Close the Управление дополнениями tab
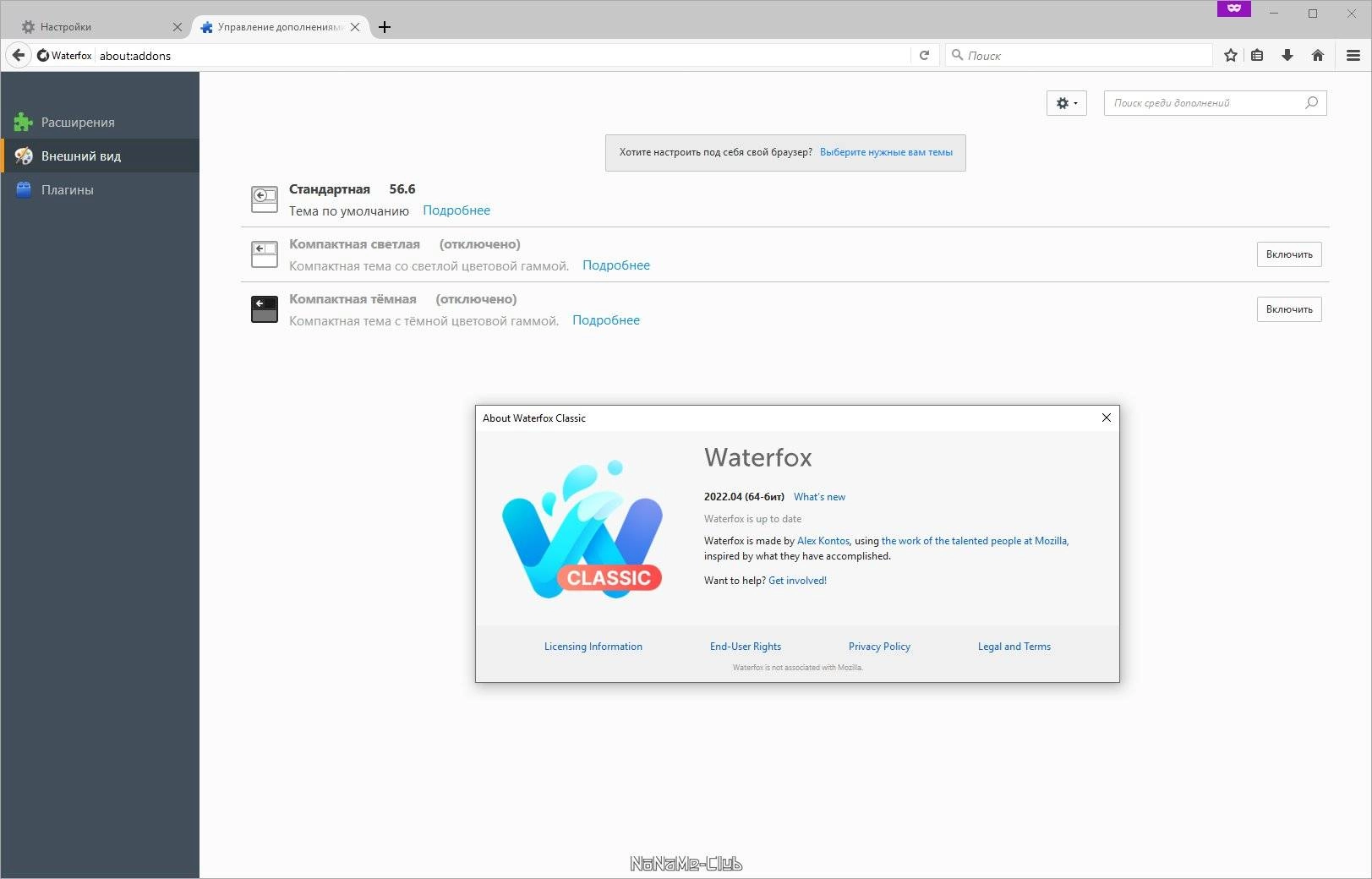Viewport: 1372px width, 879px height. click(355, 27)
